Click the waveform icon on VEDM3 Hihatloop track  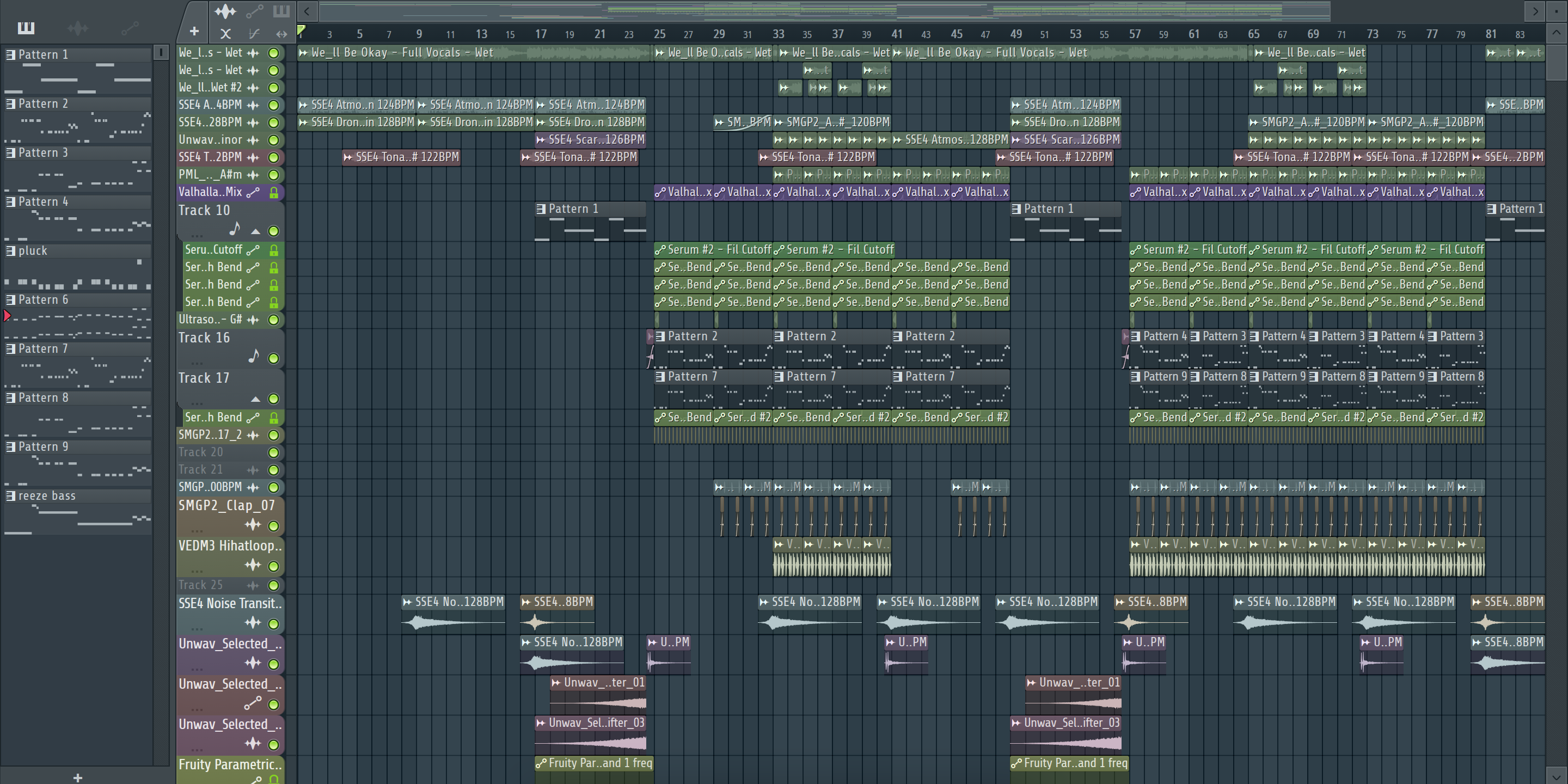click(x=253, y=566)
